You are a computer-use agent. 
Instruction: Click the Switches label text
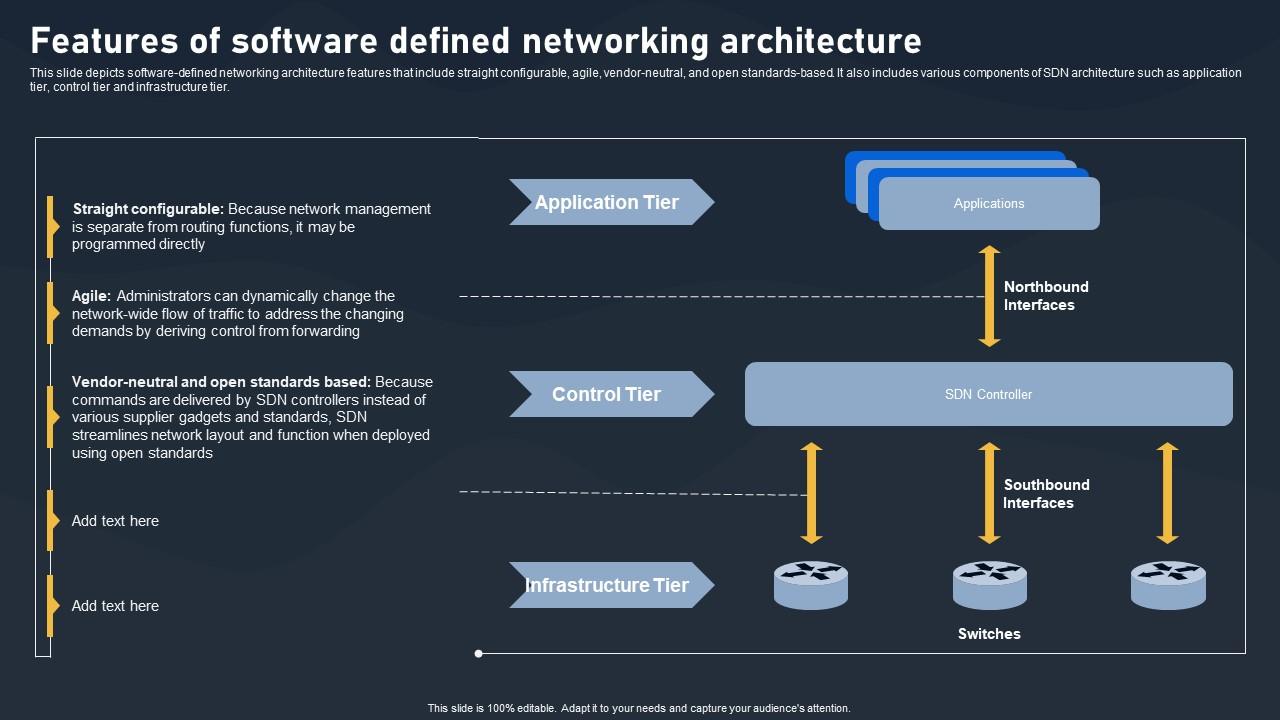point(989,634)
